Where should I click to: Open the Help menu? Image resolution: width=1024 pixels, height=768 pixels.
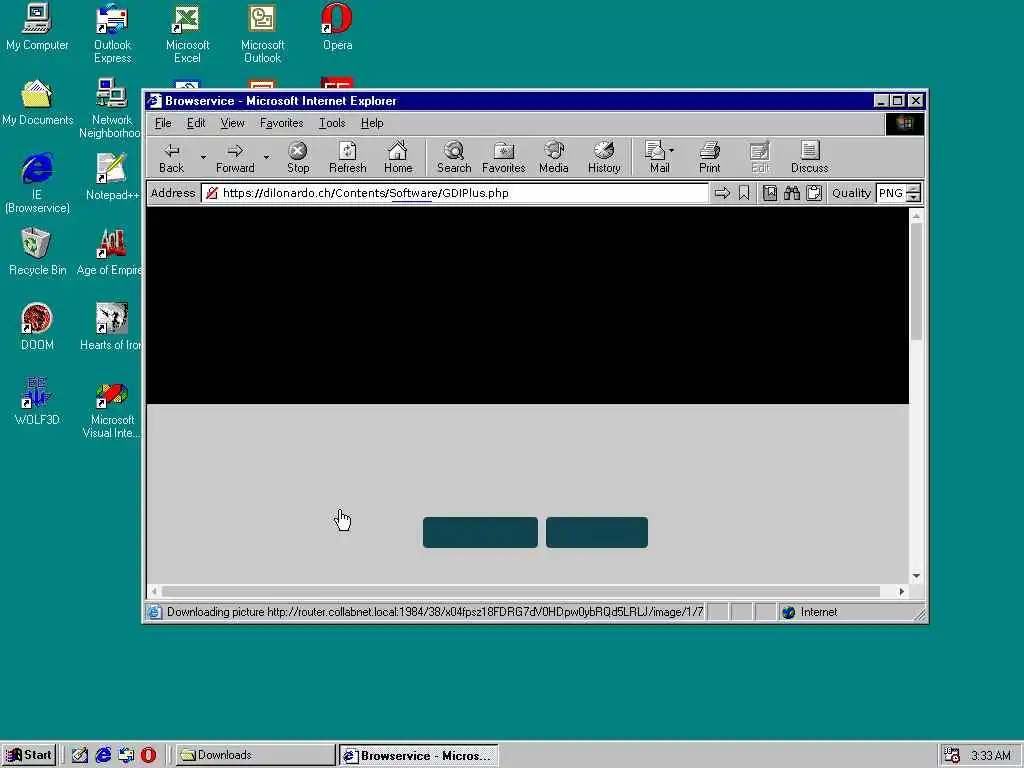372,123
